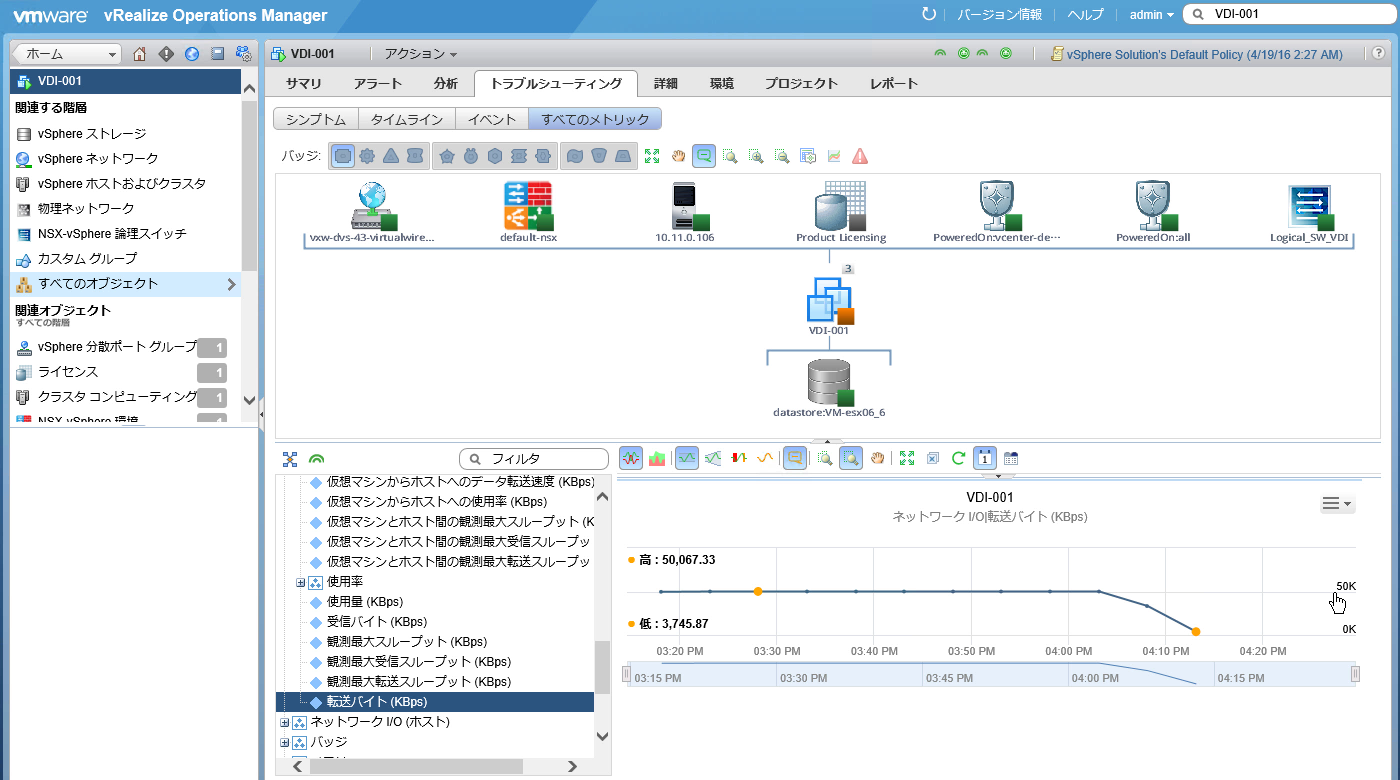Click fit-to-view icon in topology toolbar
The image size is (1400, 780).
(653, 156)
